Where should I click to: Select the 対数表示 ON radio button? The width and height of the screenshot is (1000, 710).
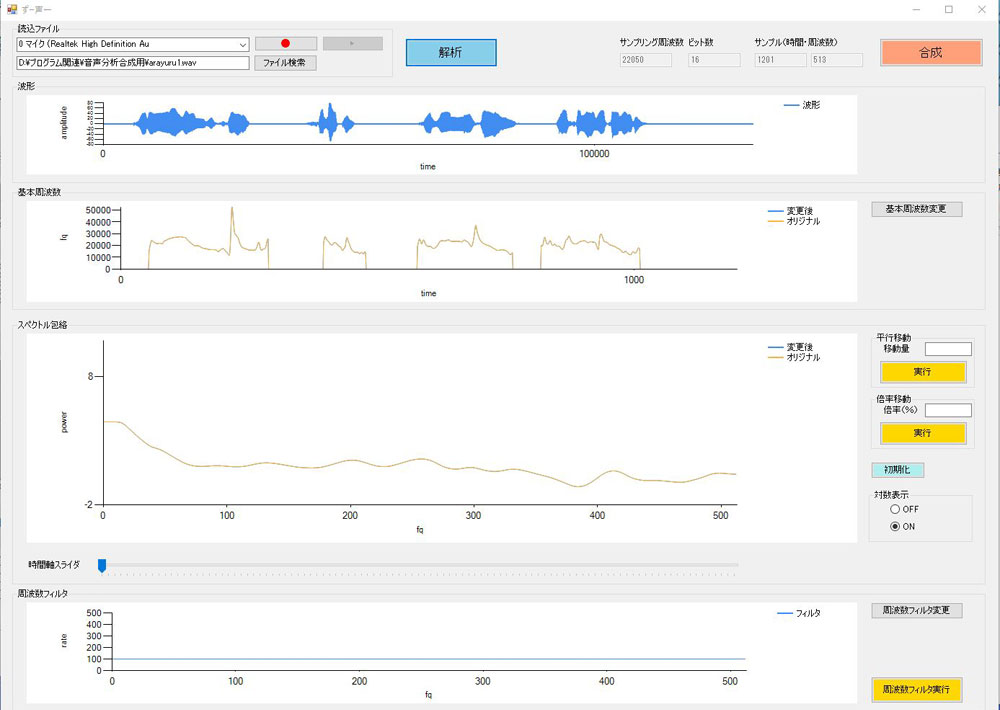(895, 527)
